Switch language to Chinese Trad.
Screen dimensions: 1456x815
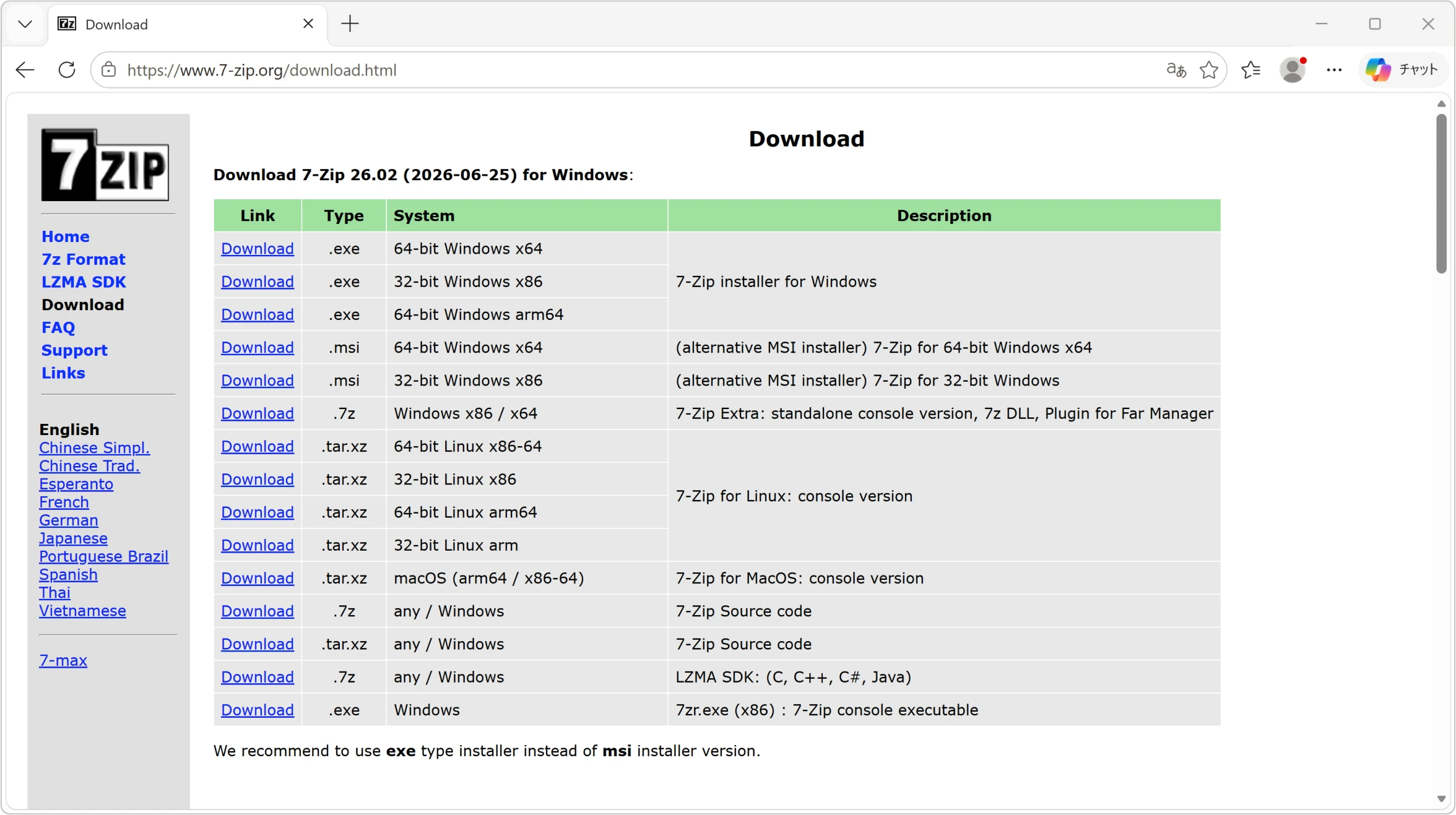tap(90, 465)
